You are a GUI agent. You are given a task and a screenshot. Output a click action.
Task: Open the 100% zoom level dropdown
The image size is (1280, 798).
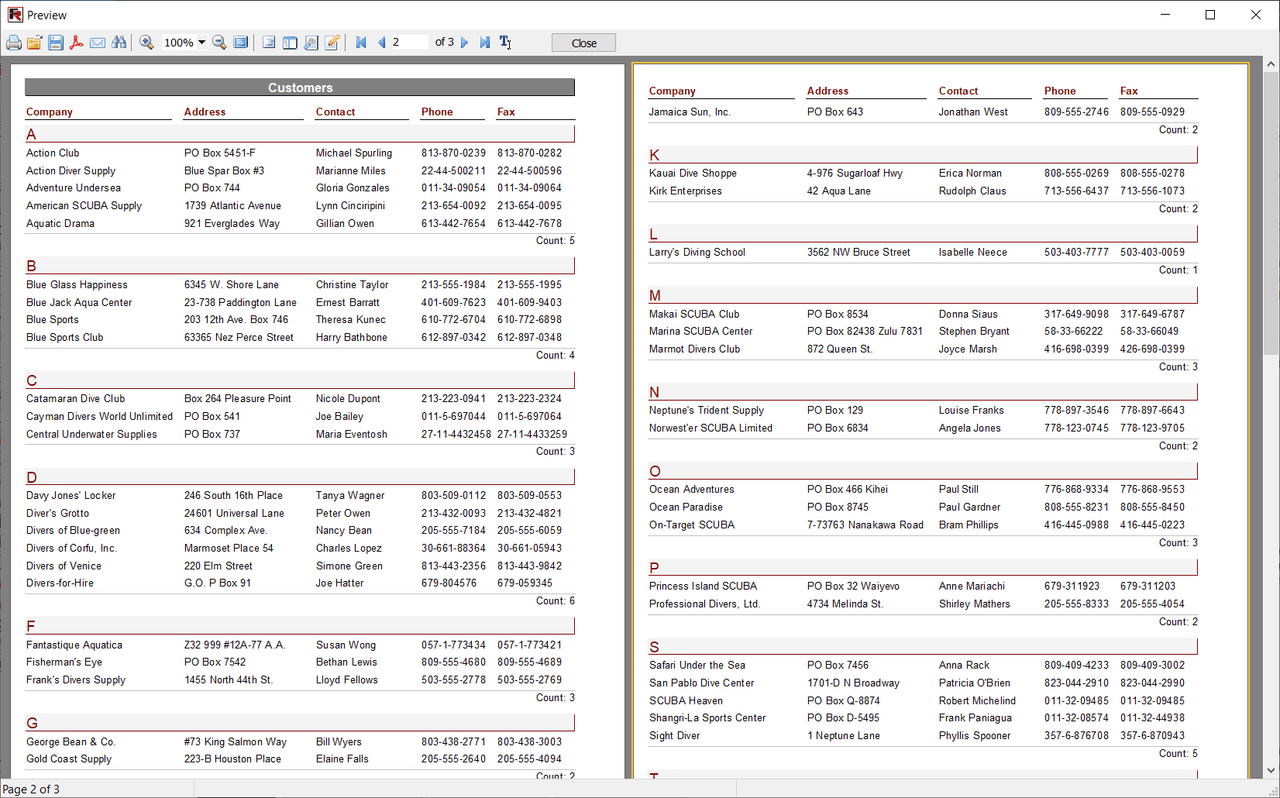tap(201, 43)
